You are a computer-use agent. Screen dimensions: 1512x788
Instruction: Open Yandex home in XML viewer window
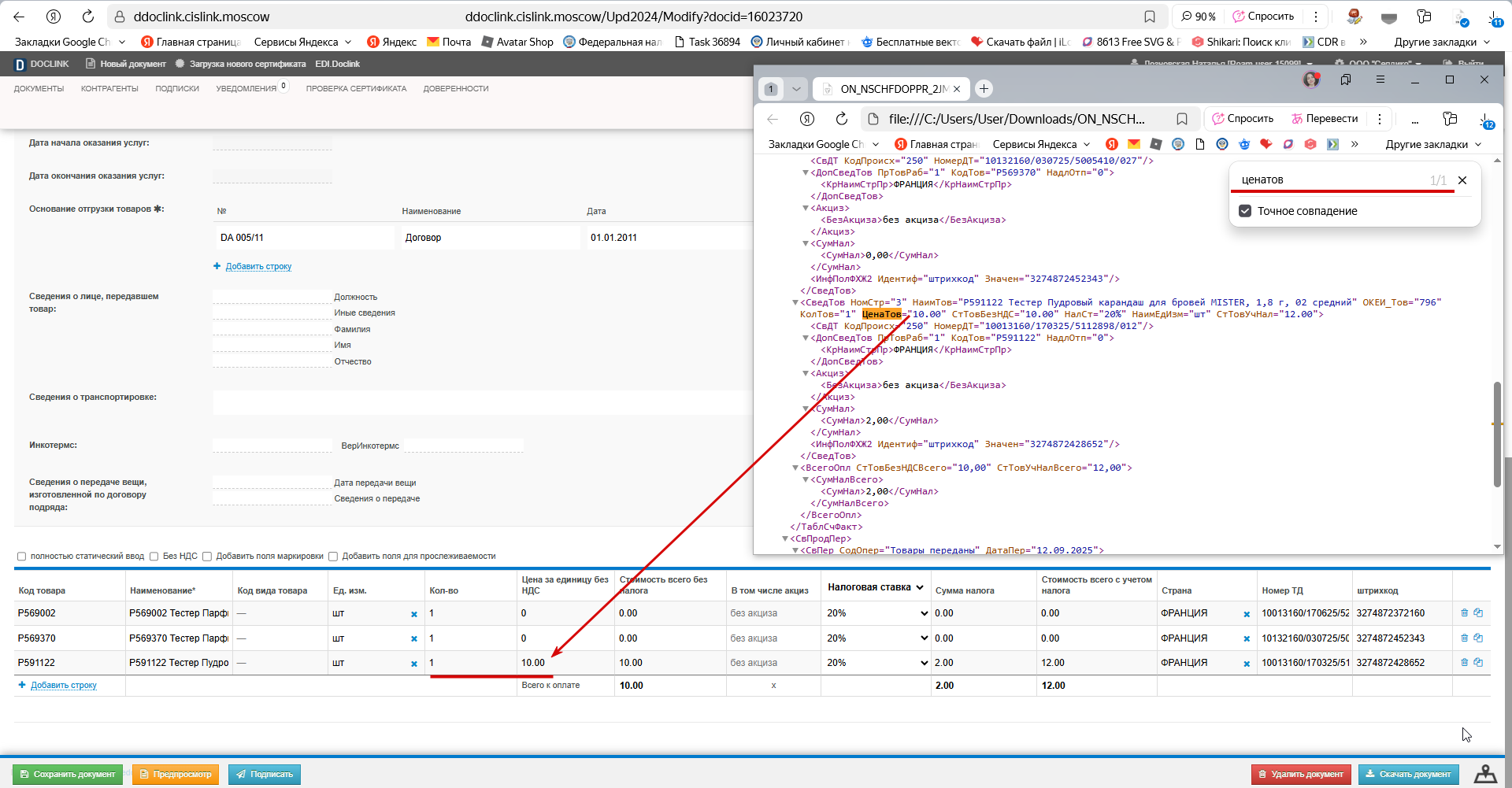click(807, 119)
